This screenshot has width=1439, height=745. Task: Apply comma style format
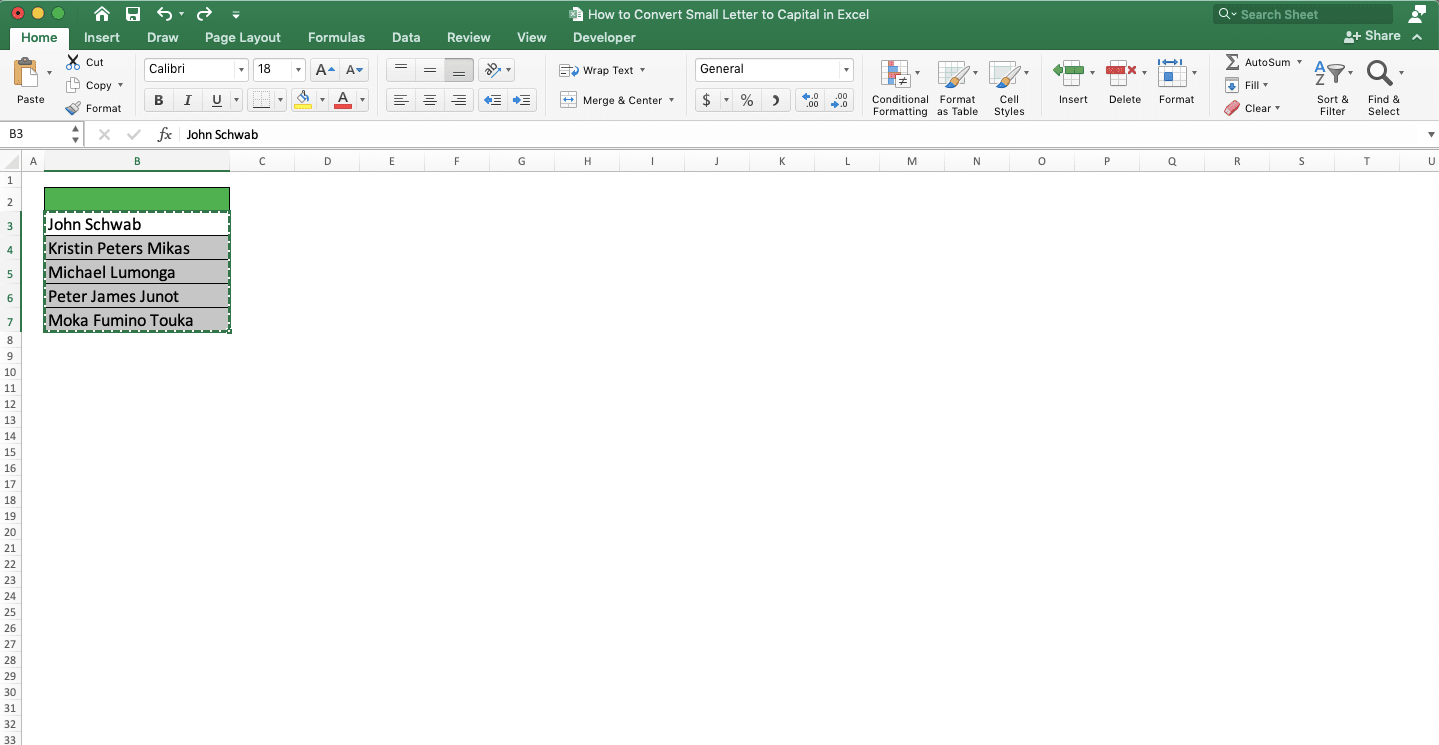coord(777,100)
